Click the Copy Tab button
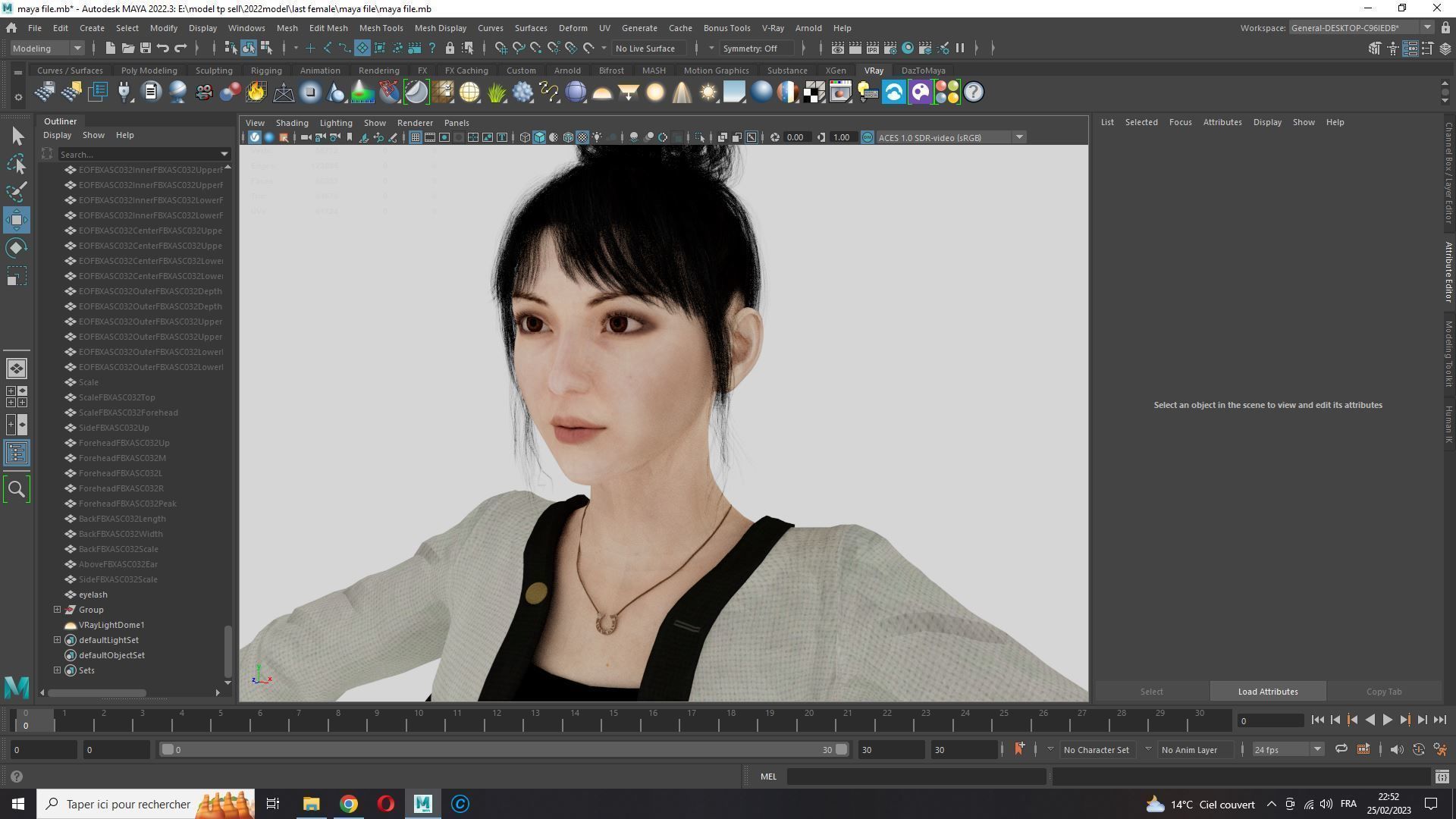The image size is (1456, 819). coord(1383,692)
